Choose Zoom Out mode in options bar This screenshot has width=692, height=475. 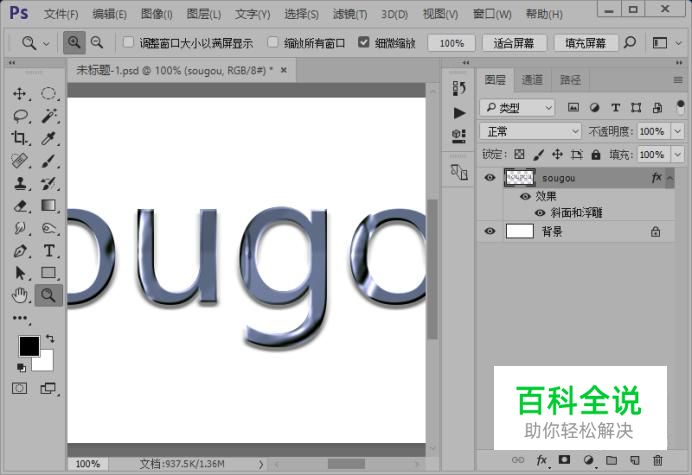(x=97, y=42)
